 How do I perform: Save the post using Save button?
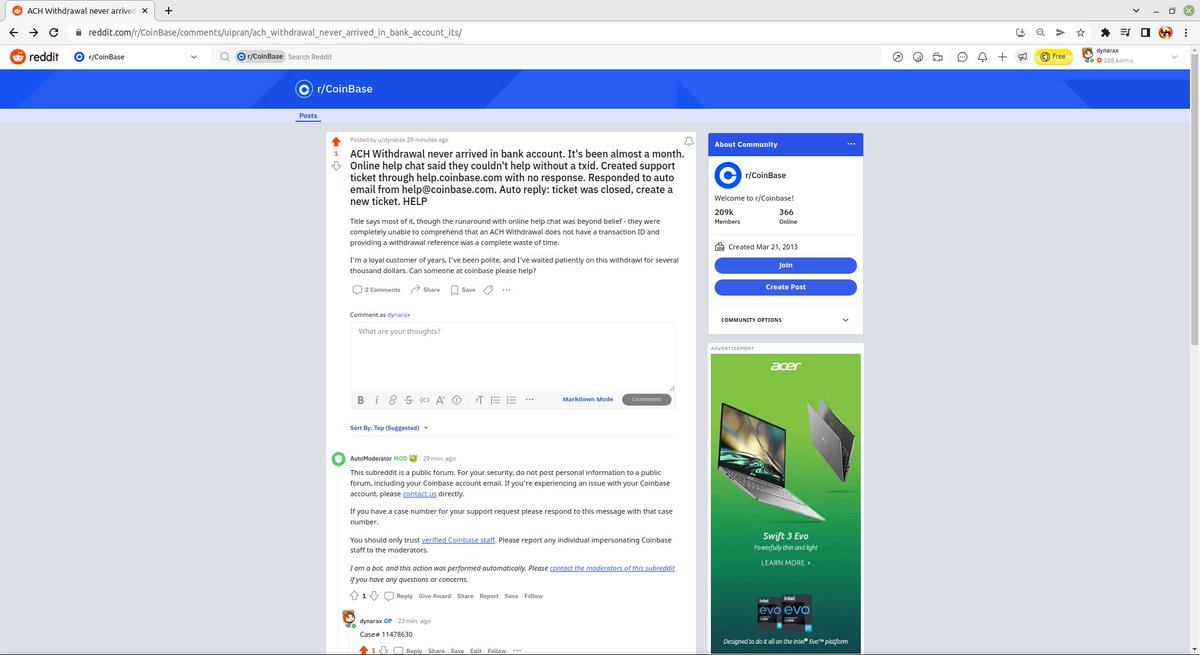[462, 290]
